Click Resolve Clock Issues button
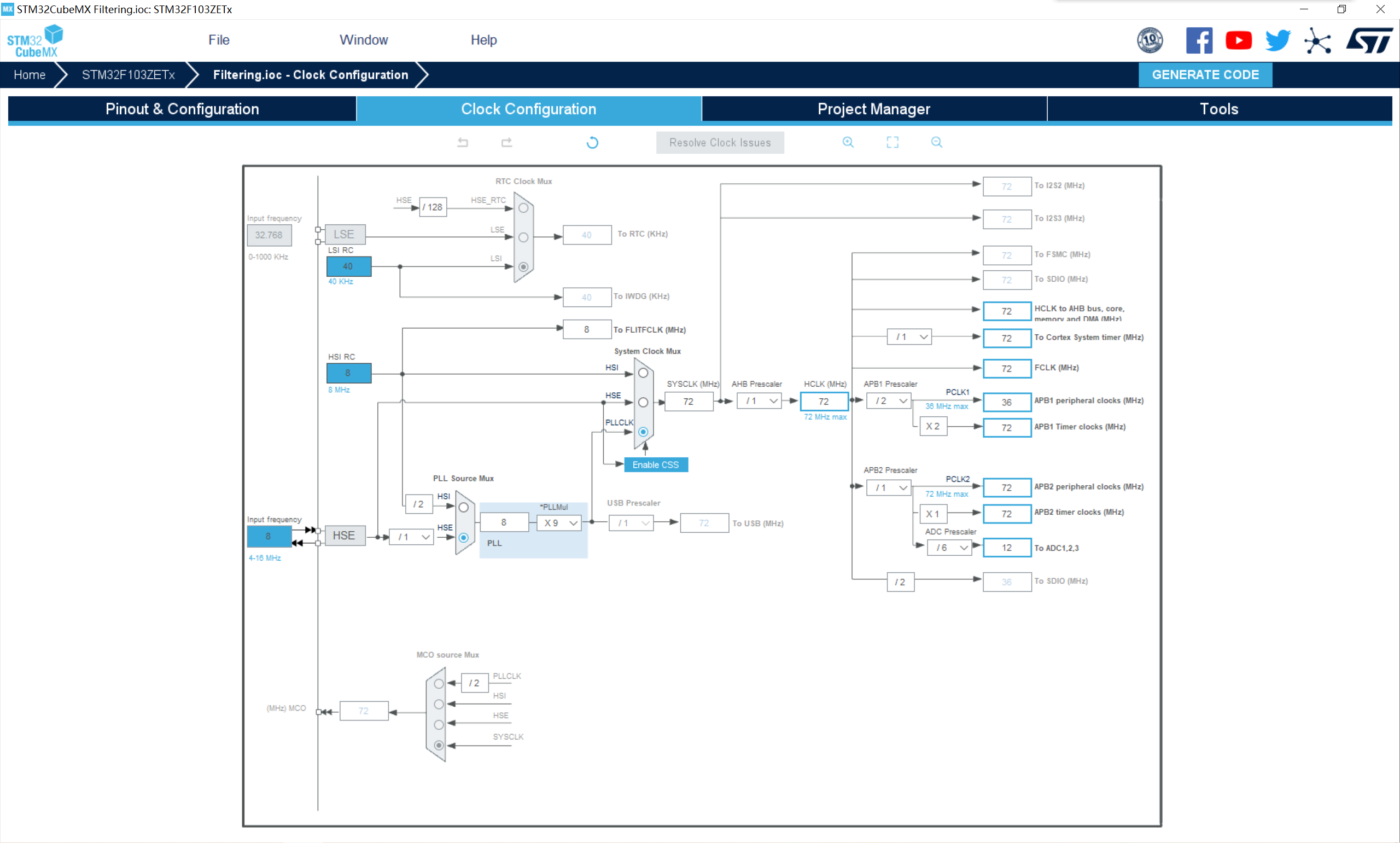The width and height of the screenshot is (1400, 843). pos(718,142)
